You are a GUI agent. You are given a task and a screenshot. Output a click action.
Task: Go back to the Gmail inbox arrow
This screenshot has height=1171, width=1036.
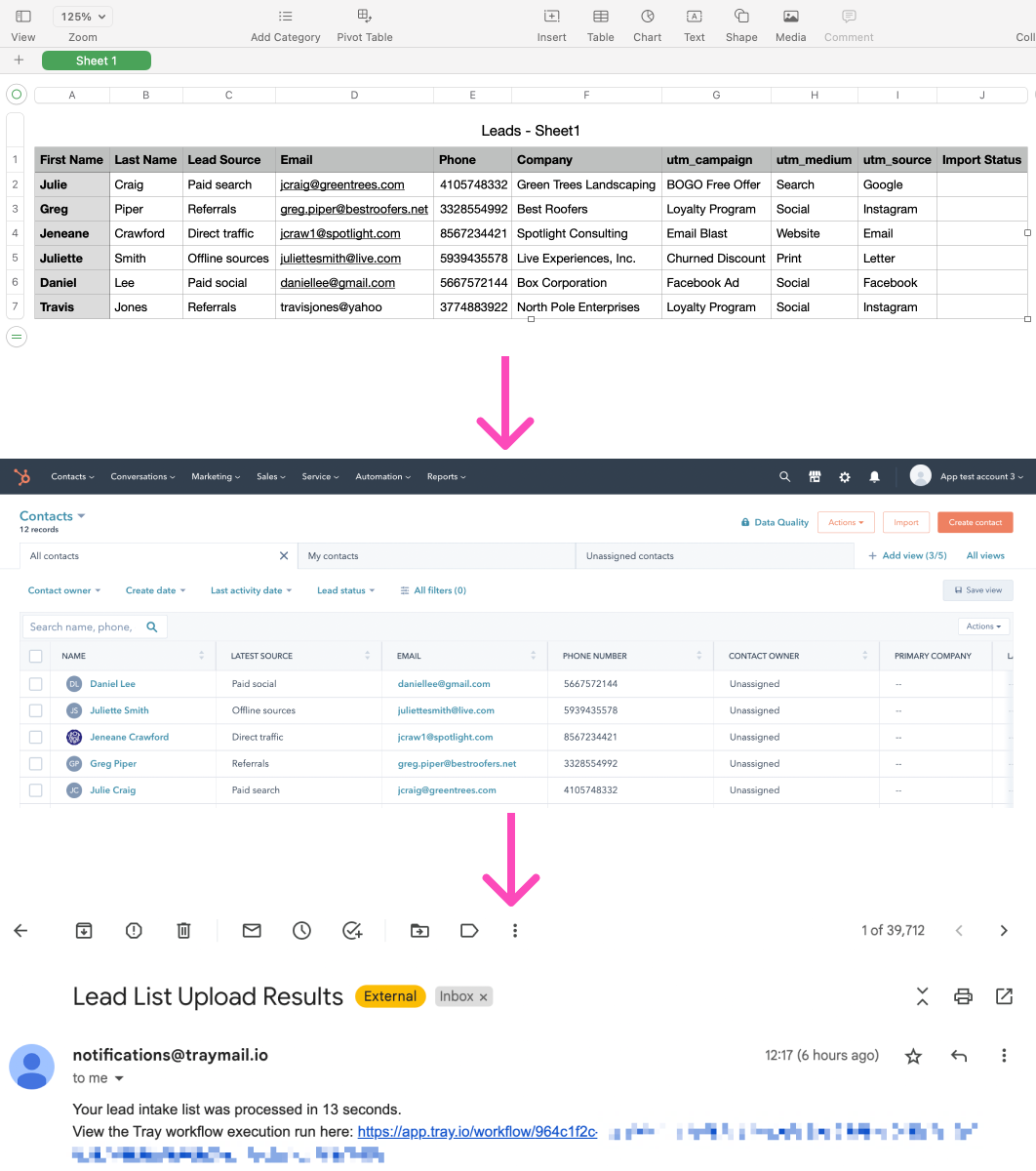(x=20, y=931)
